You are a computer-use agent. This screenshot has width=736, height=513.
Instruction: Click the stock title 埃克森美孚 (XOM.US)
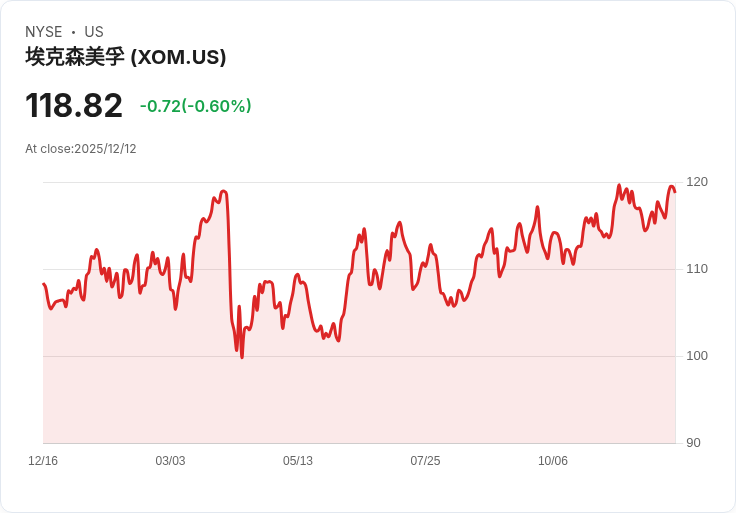click(125, 57)
